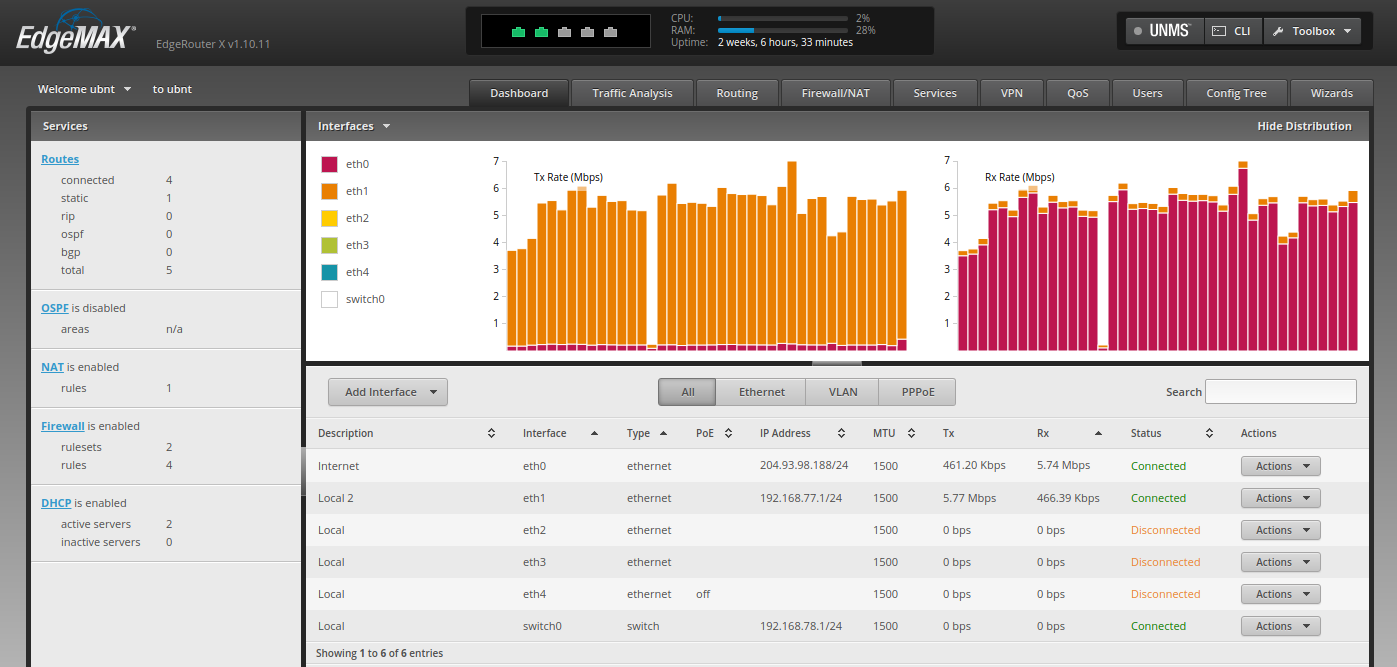Click the CPU usage bar
Viewport: 1397px width, 667px height.
(x=783, y=18)
